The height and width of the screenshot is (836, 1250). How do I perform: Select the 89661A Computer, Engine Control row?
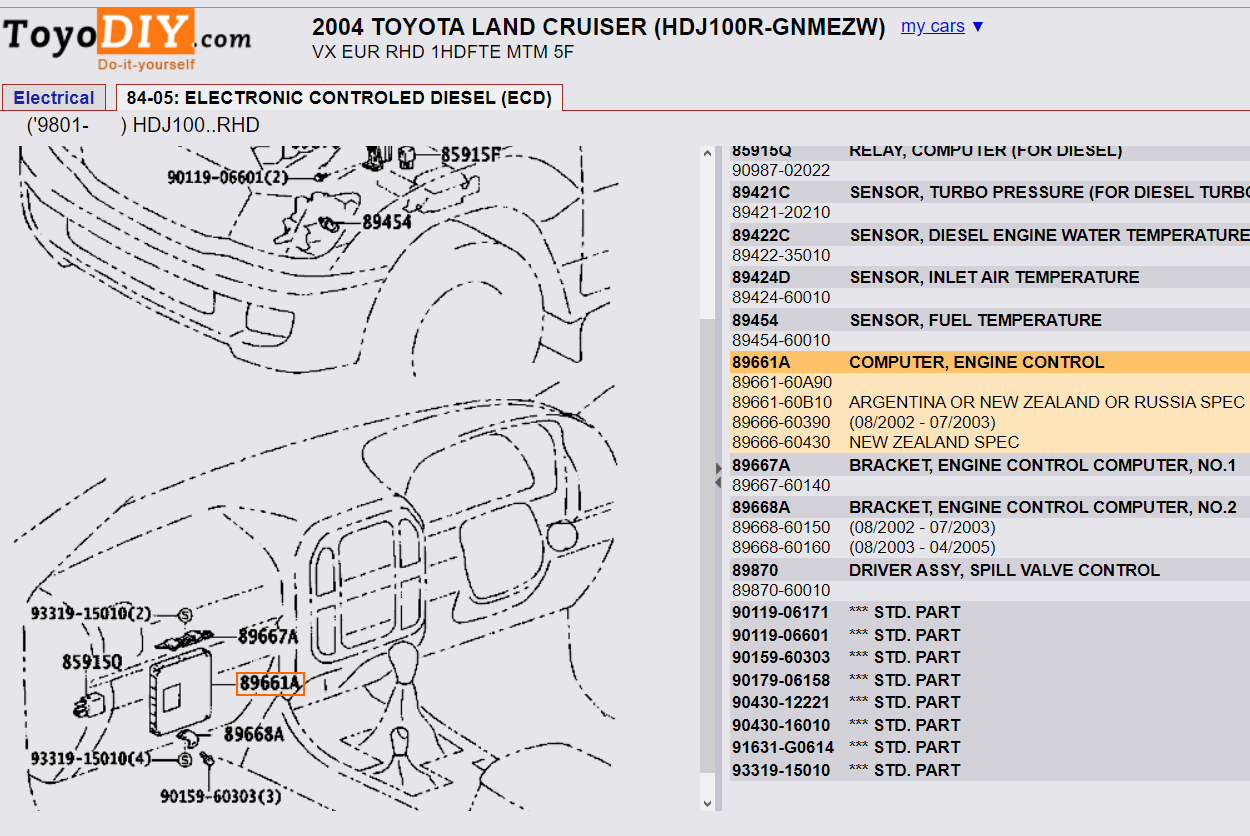(990, 362)
